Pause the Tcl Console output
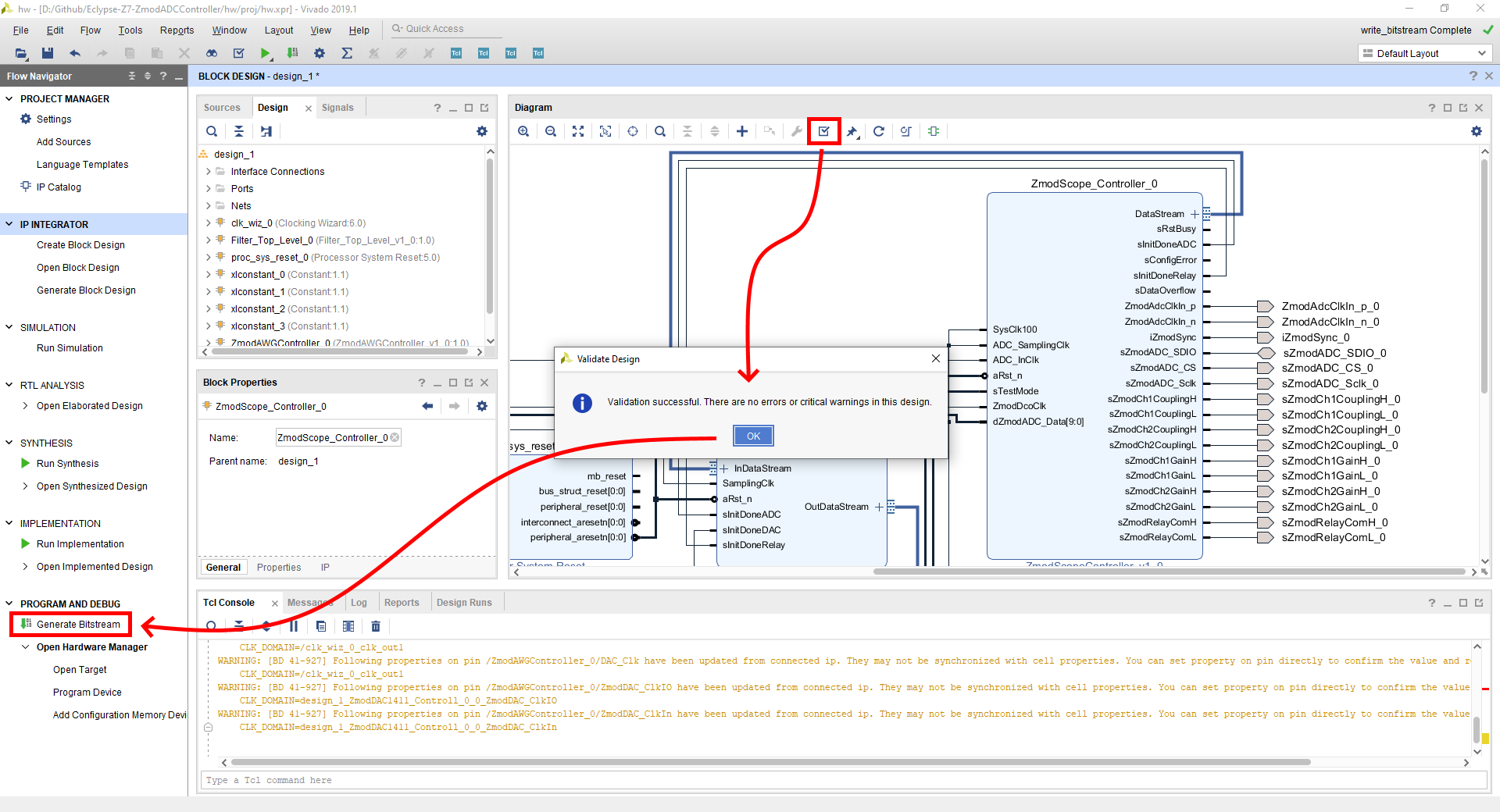 [x=294, y=626]
